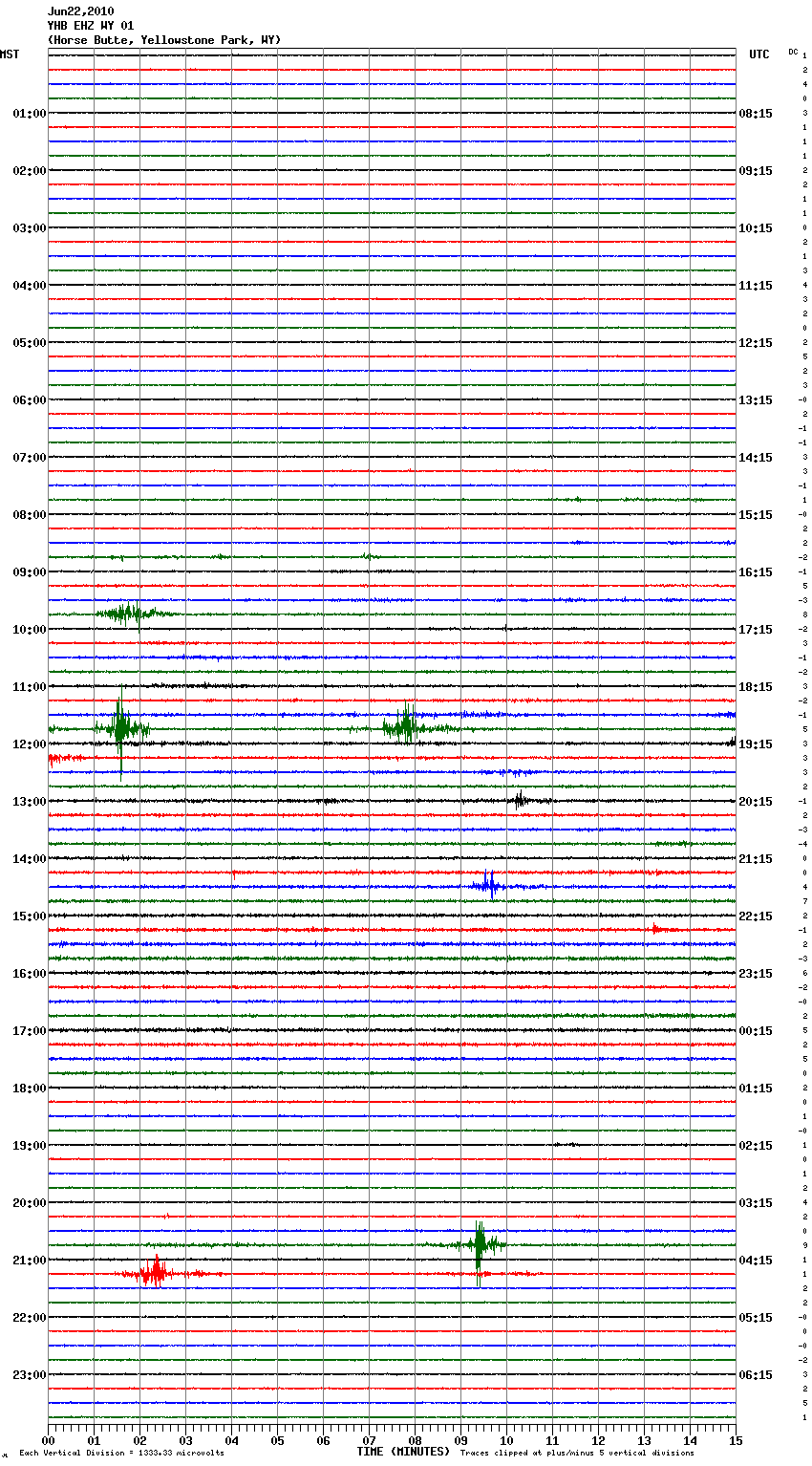Select the 03:00 MST hour label
Screen dimensions: 812x1466
point(30,228)
